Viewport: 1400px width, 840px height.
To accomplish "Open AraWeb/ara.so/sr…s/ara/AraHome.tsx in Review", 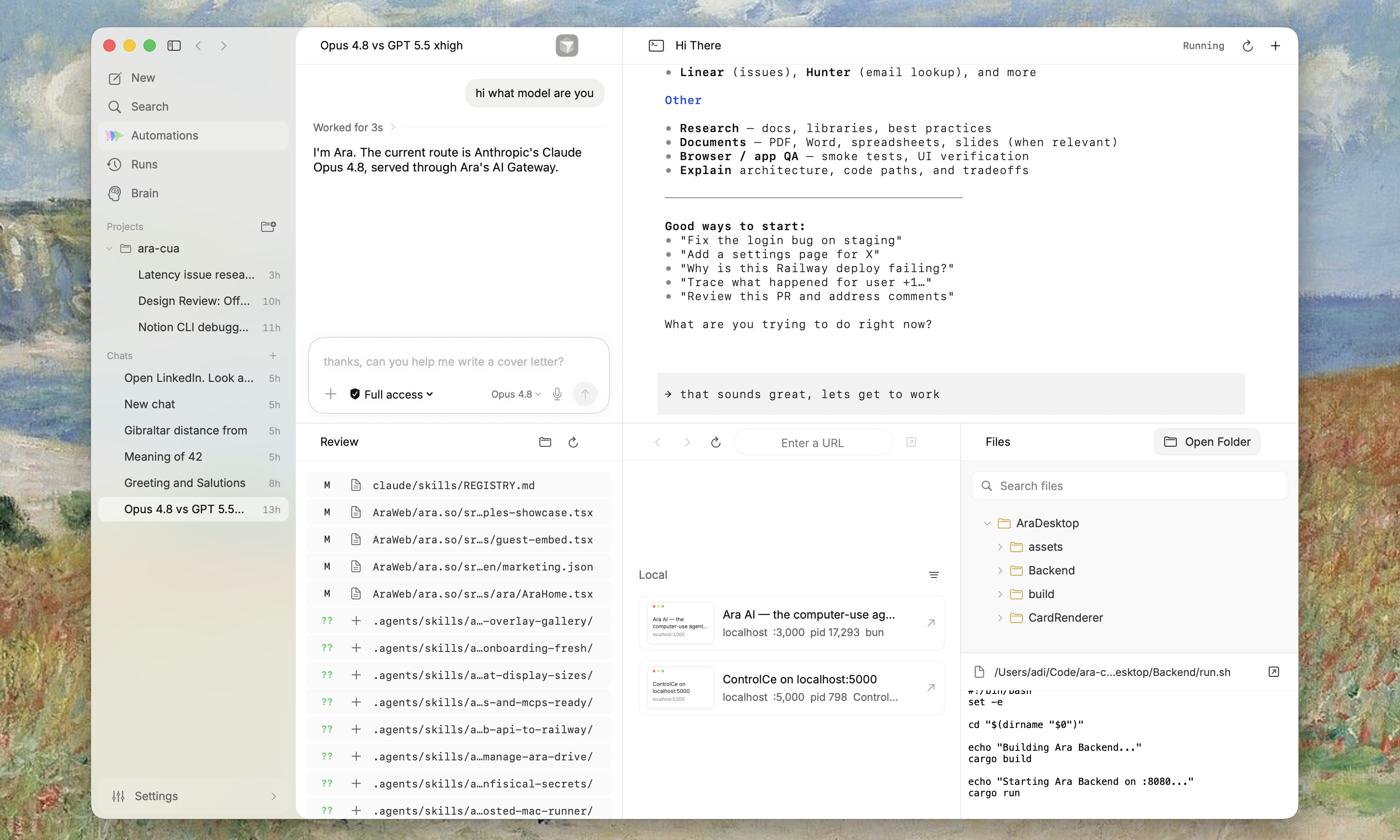I will point(458,594).
